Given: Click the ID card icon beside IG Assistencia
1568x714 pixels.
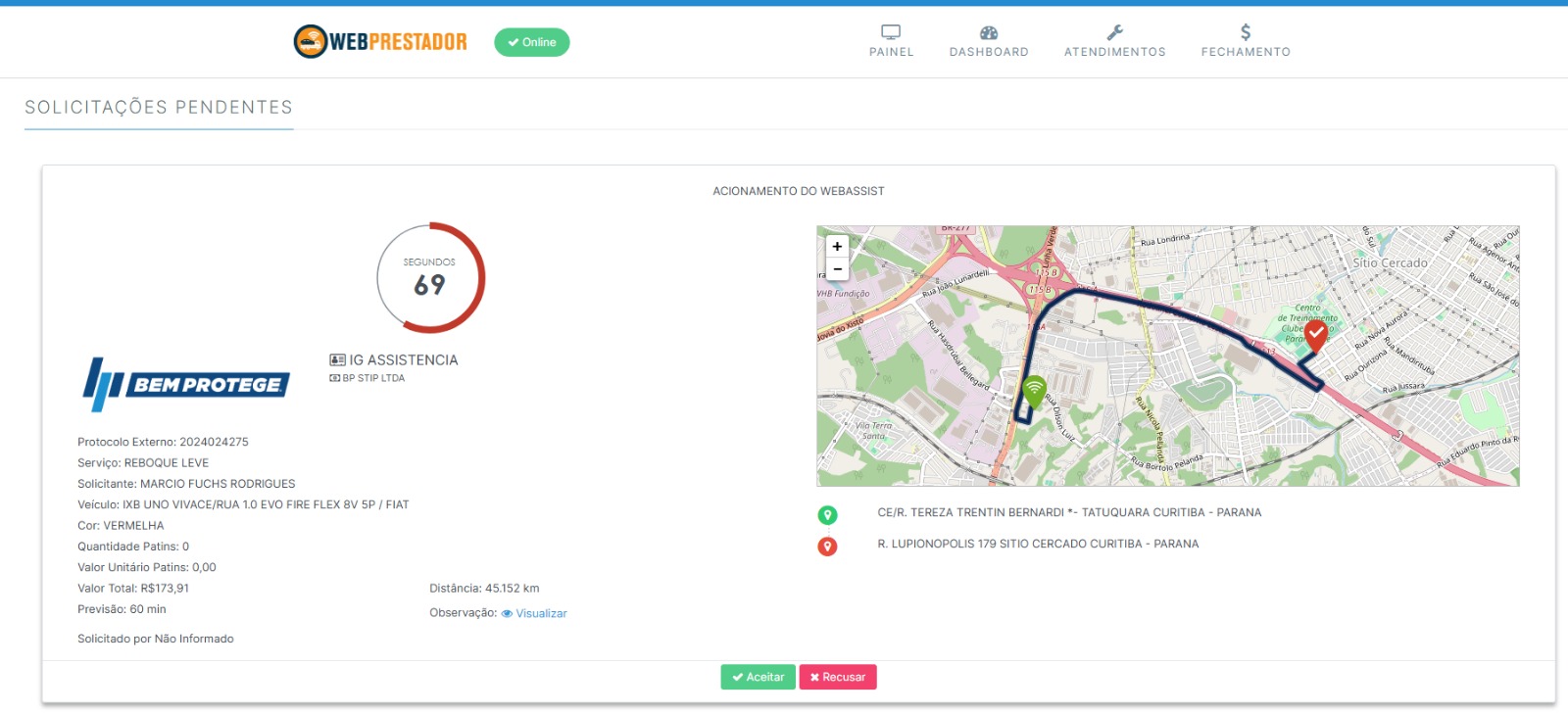Looking at the screenshot, I should pyautogui.click(x=337, y=360).
